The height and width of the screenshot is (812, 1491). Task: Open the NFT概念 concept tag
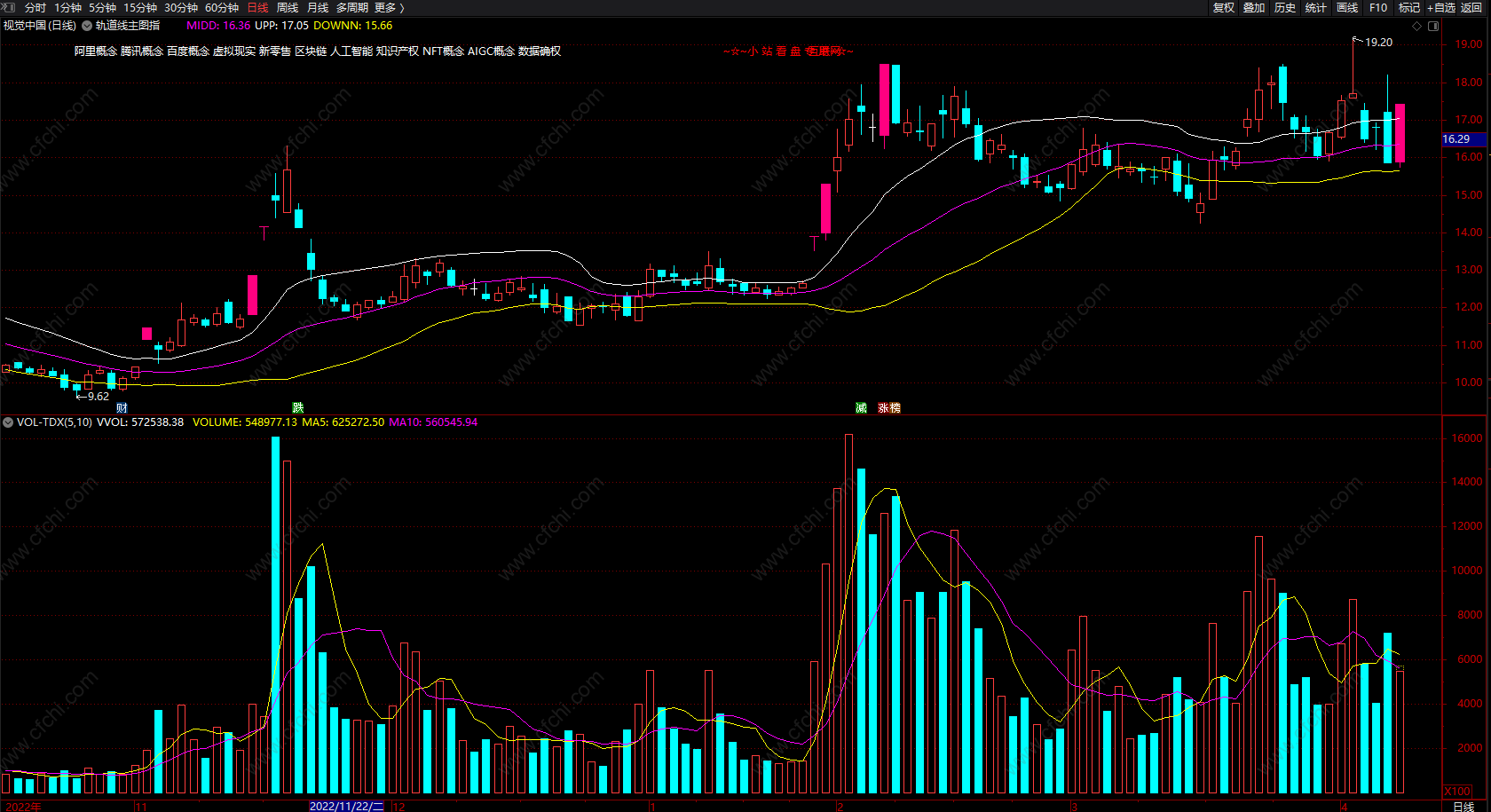click(444, 51)
